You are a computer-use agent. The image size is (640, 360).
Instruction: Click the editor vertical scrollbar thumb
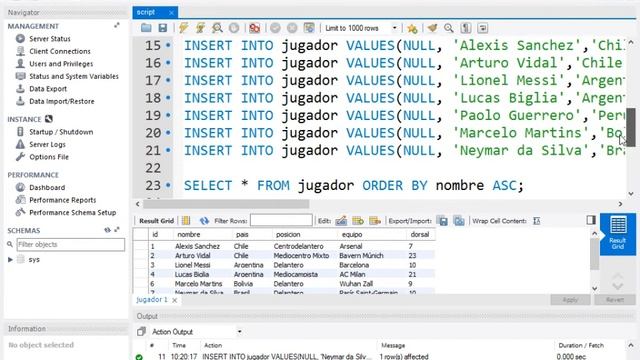click(x=631, y=127)
